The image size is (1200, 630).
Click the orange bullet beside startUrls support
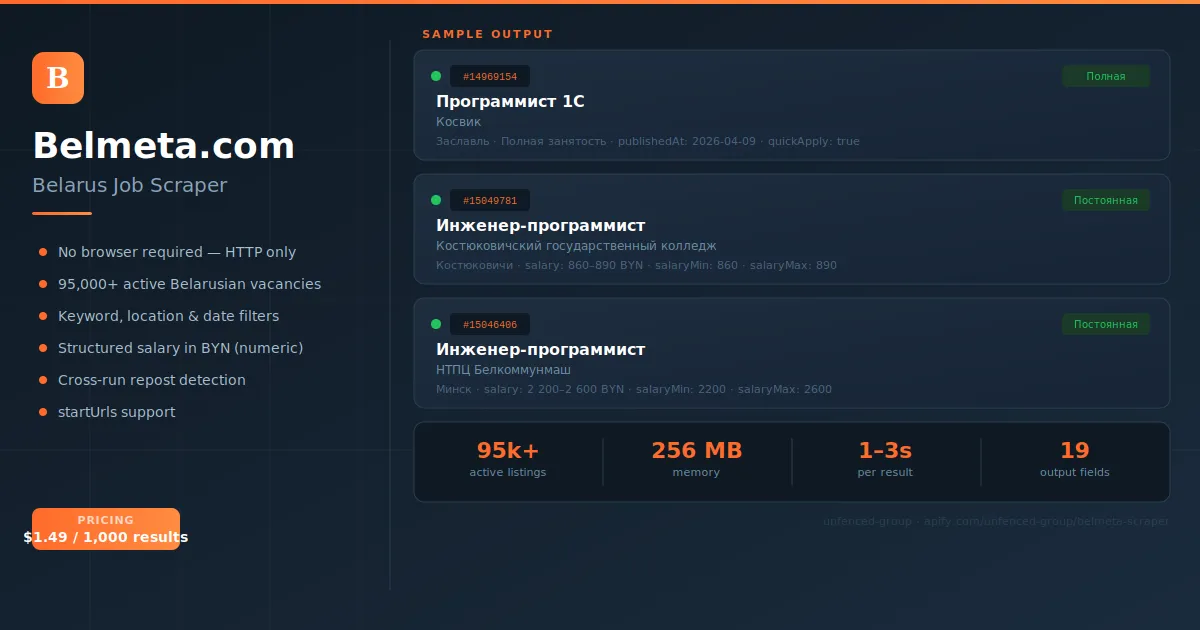(x=43, y=412)
